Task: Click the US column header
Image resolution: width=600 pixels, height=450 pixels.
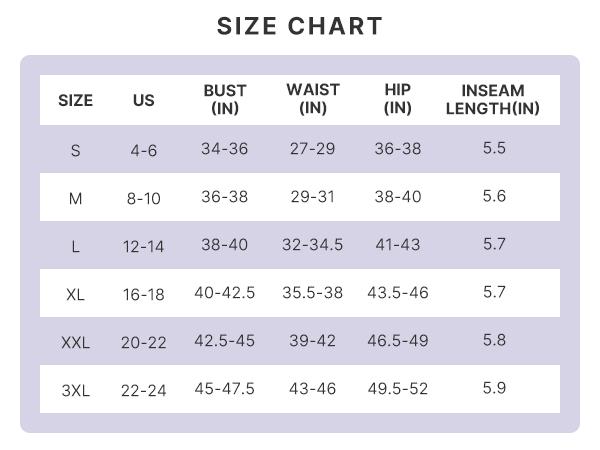Action: click(144, 100)
